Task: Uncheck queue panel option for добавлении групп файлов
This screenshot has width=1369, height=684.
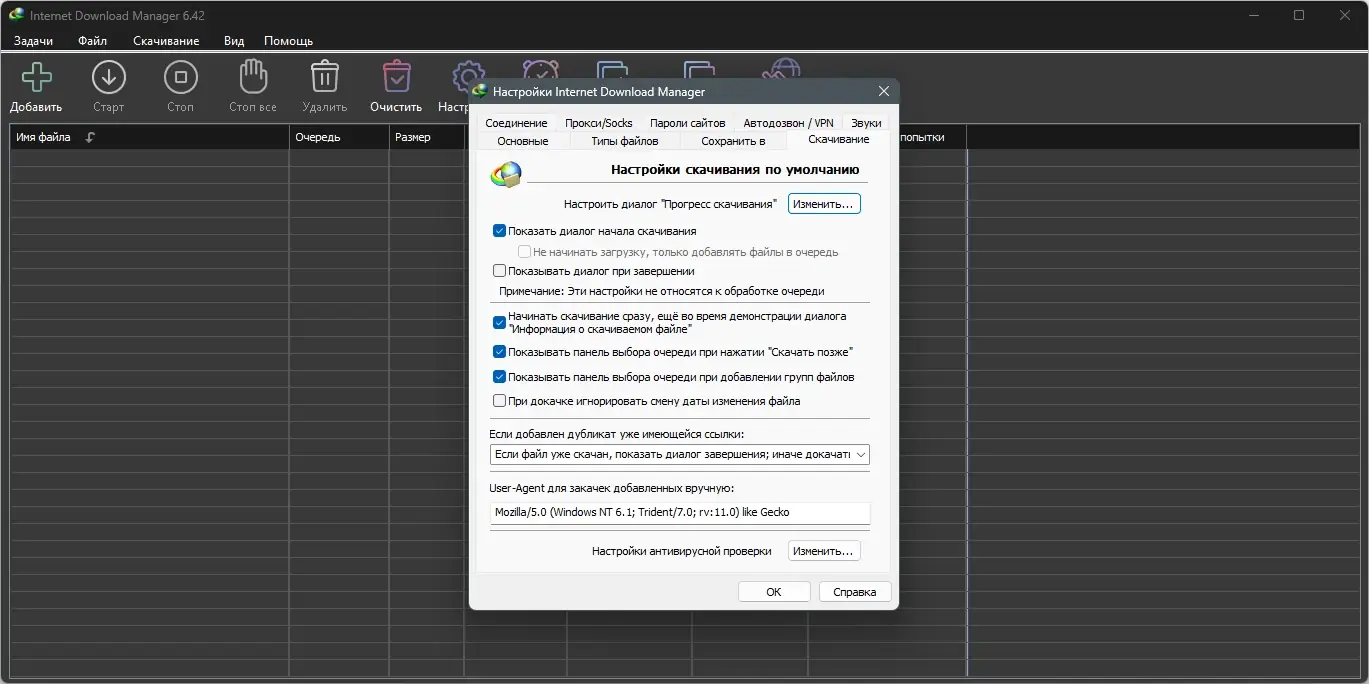Action: point(499,377)
